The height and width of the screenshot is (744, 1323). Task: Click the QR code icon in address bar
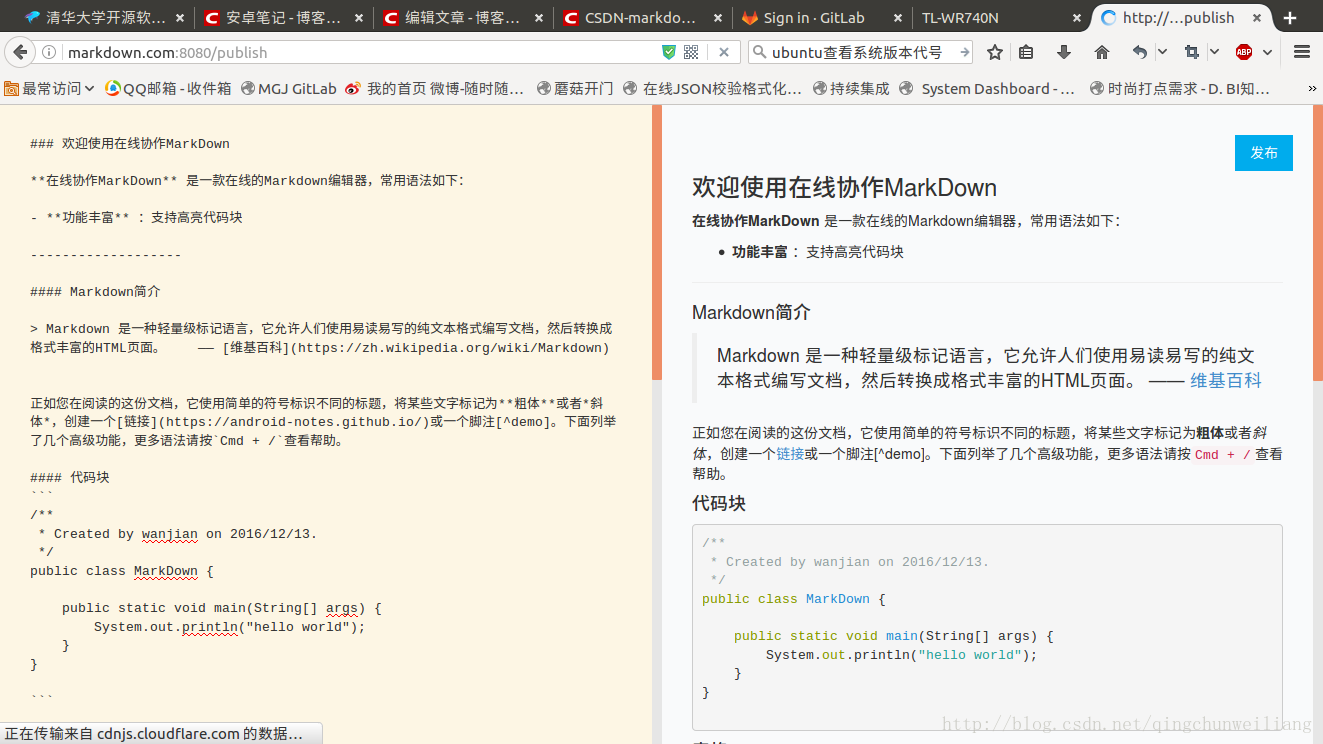tap(691, 52)
